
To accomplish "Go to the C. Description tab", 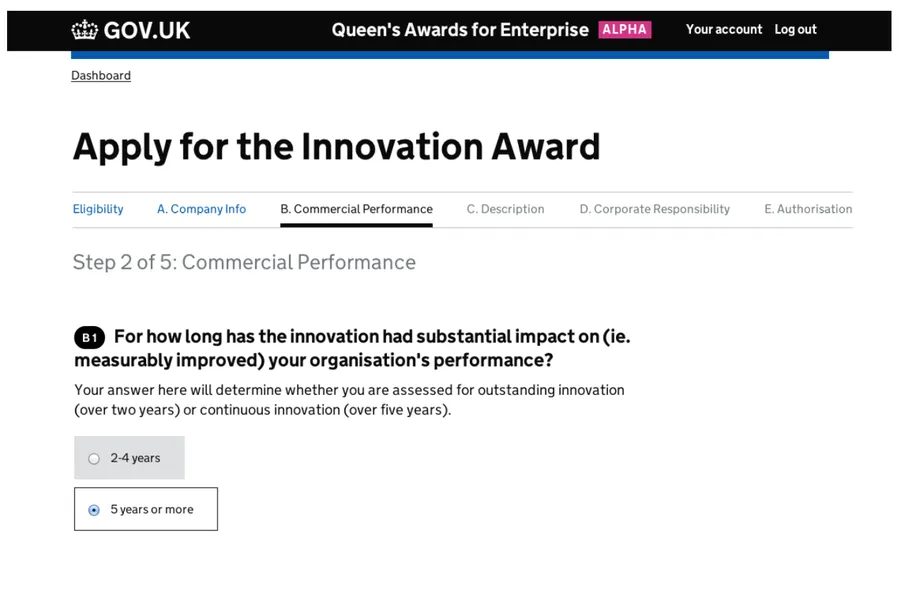I will (505, 209).
